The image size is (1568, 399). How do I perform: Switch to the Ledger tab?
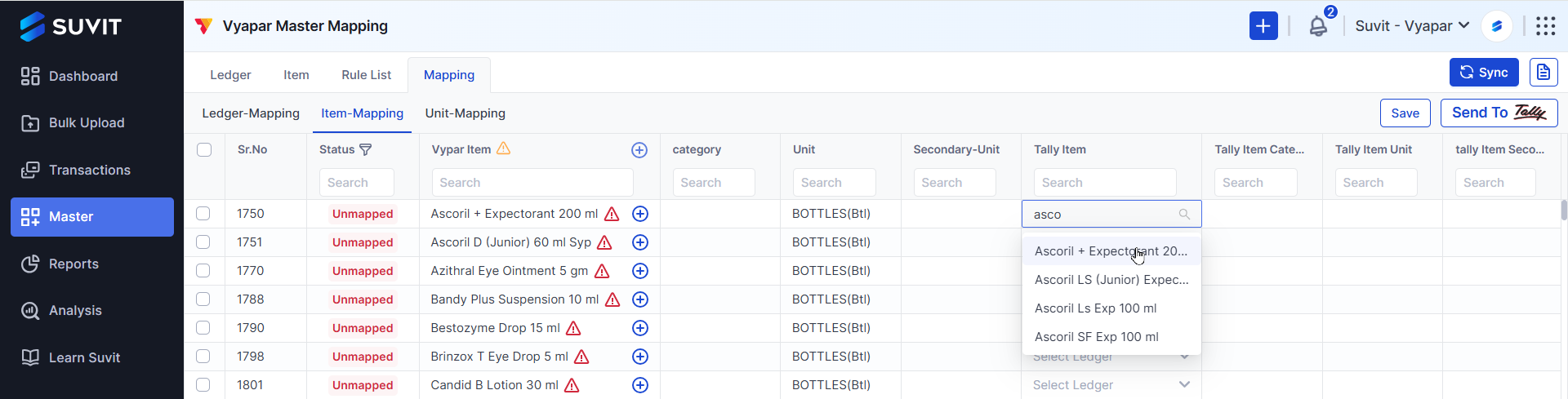coord(230,74)
